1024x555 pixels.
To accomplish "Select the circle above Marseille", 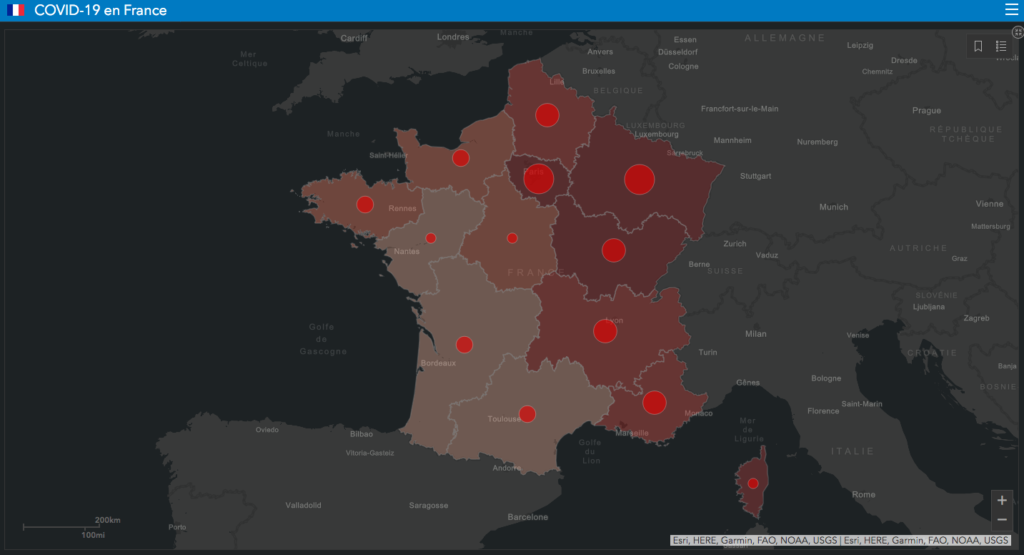I will point(654,402).
